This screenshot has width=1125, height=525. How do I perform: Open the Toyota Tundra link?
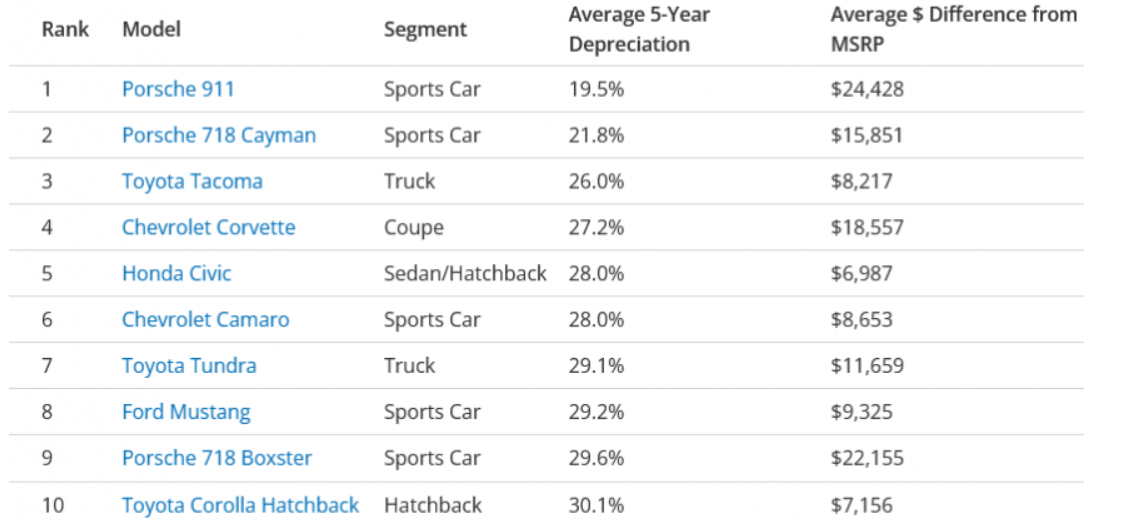(189, 366)
